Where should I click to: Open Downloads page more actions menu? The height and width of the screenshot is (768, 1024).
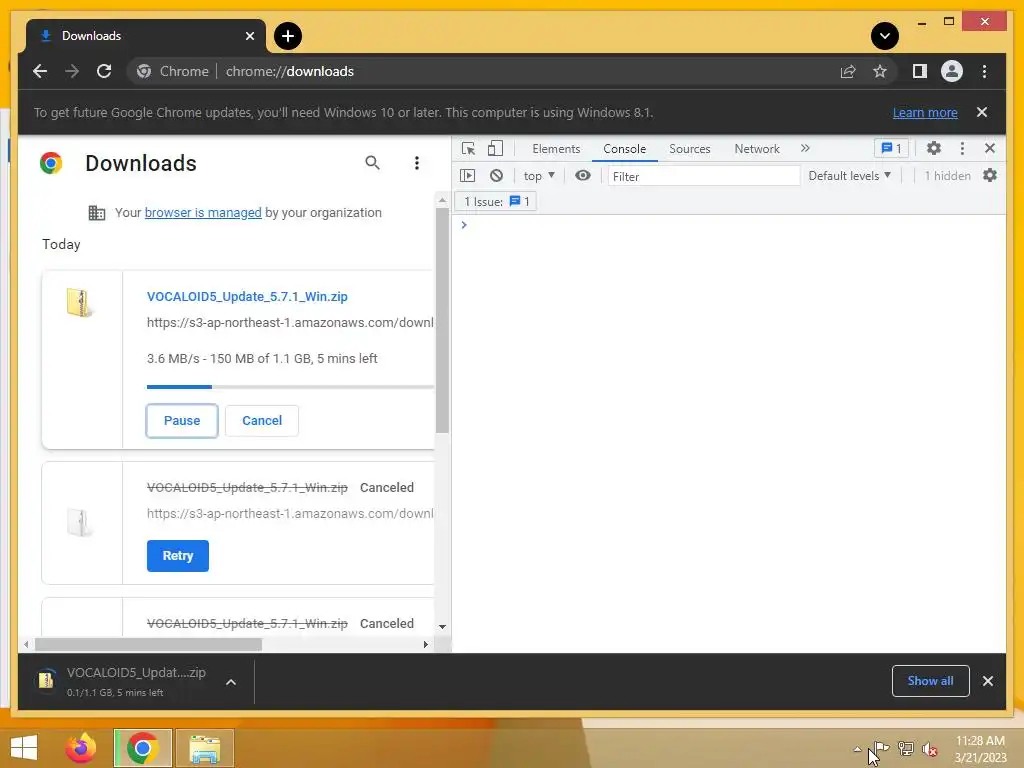tap(417, 163)
